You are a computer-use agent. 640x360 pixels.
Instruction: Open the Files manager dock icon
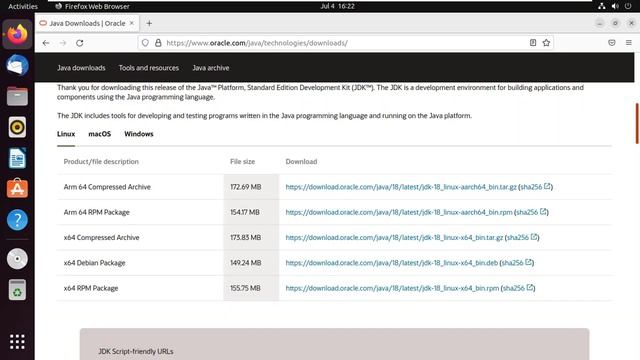(x=17, y=96)
